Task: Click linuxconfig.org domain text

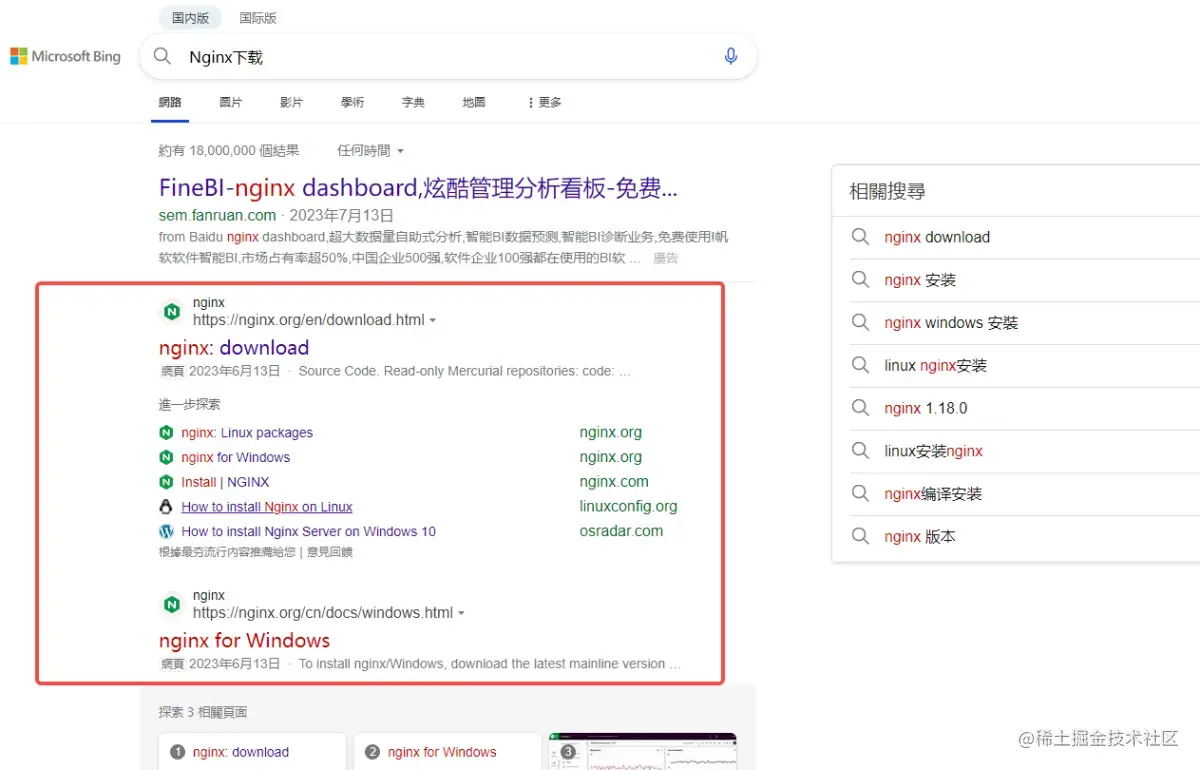Action: 628,507
